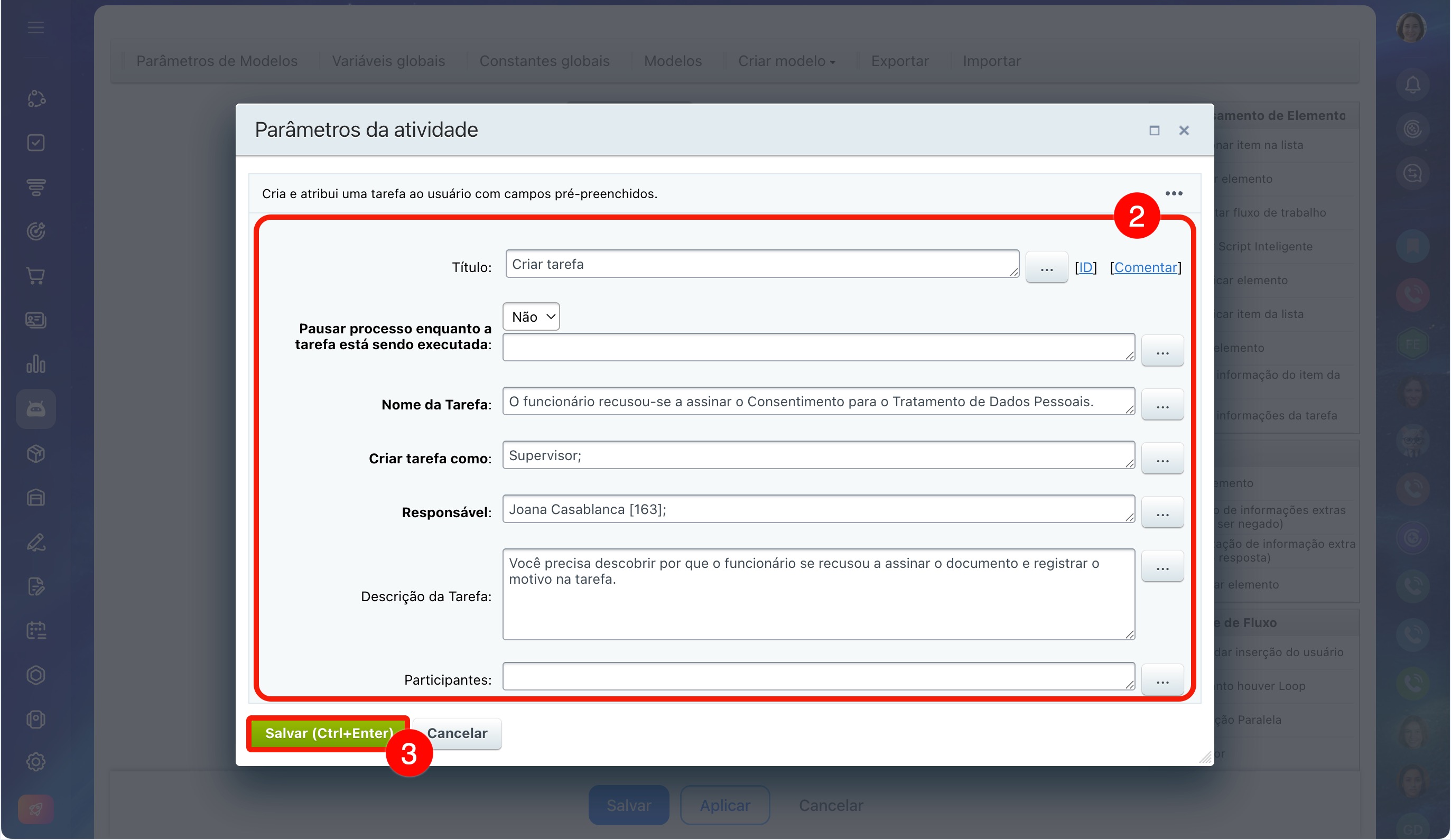1451x840 pixels.
Task: Open value picker for Responsável field
Action: [1162, 512]
